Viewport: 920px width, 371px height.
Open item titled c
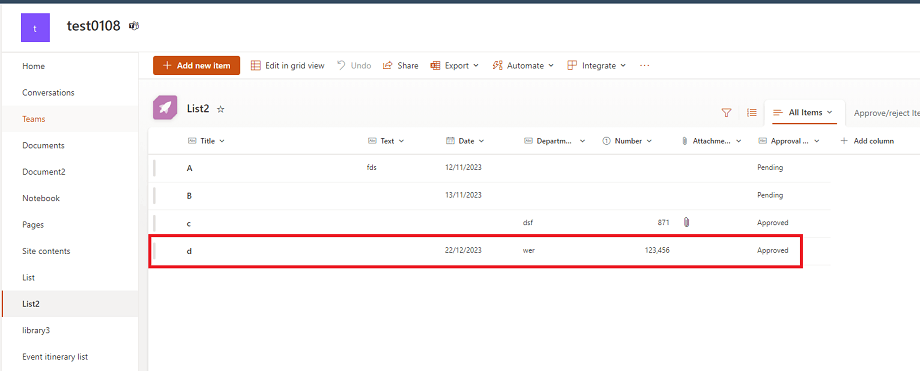(x=189, y=223)
